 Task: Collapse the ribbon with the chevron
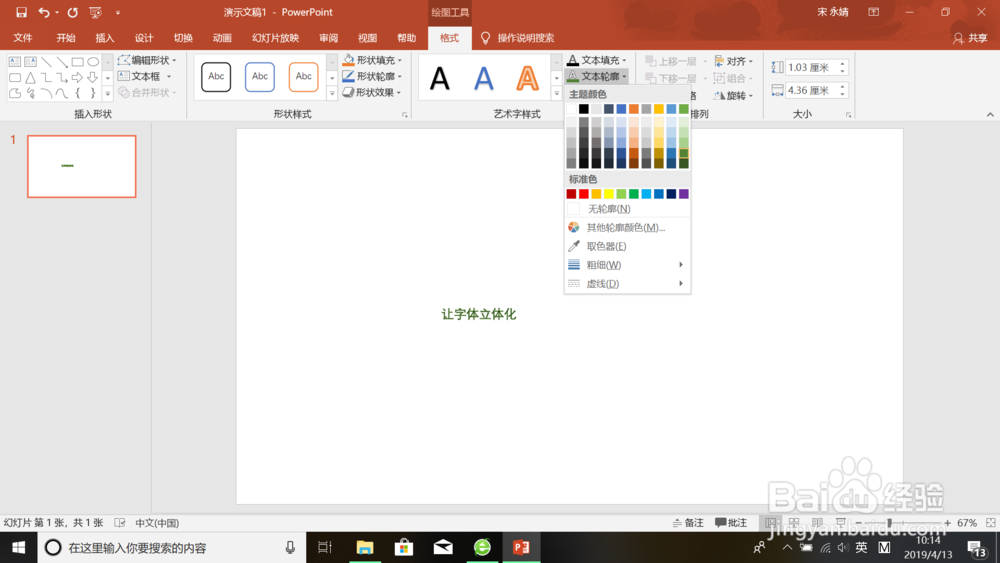point(990,115)
